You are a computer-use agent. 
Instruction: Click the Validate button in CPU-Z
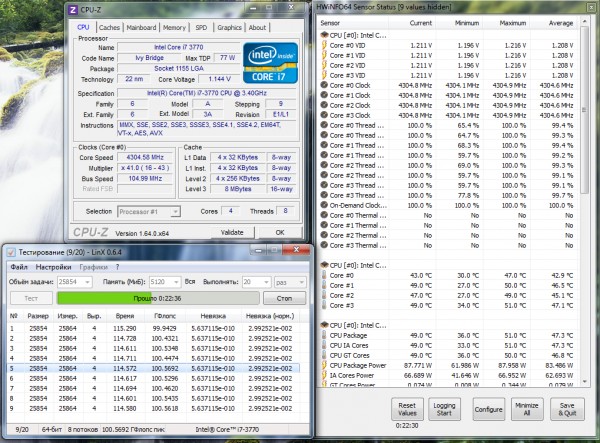click(232, 232)
